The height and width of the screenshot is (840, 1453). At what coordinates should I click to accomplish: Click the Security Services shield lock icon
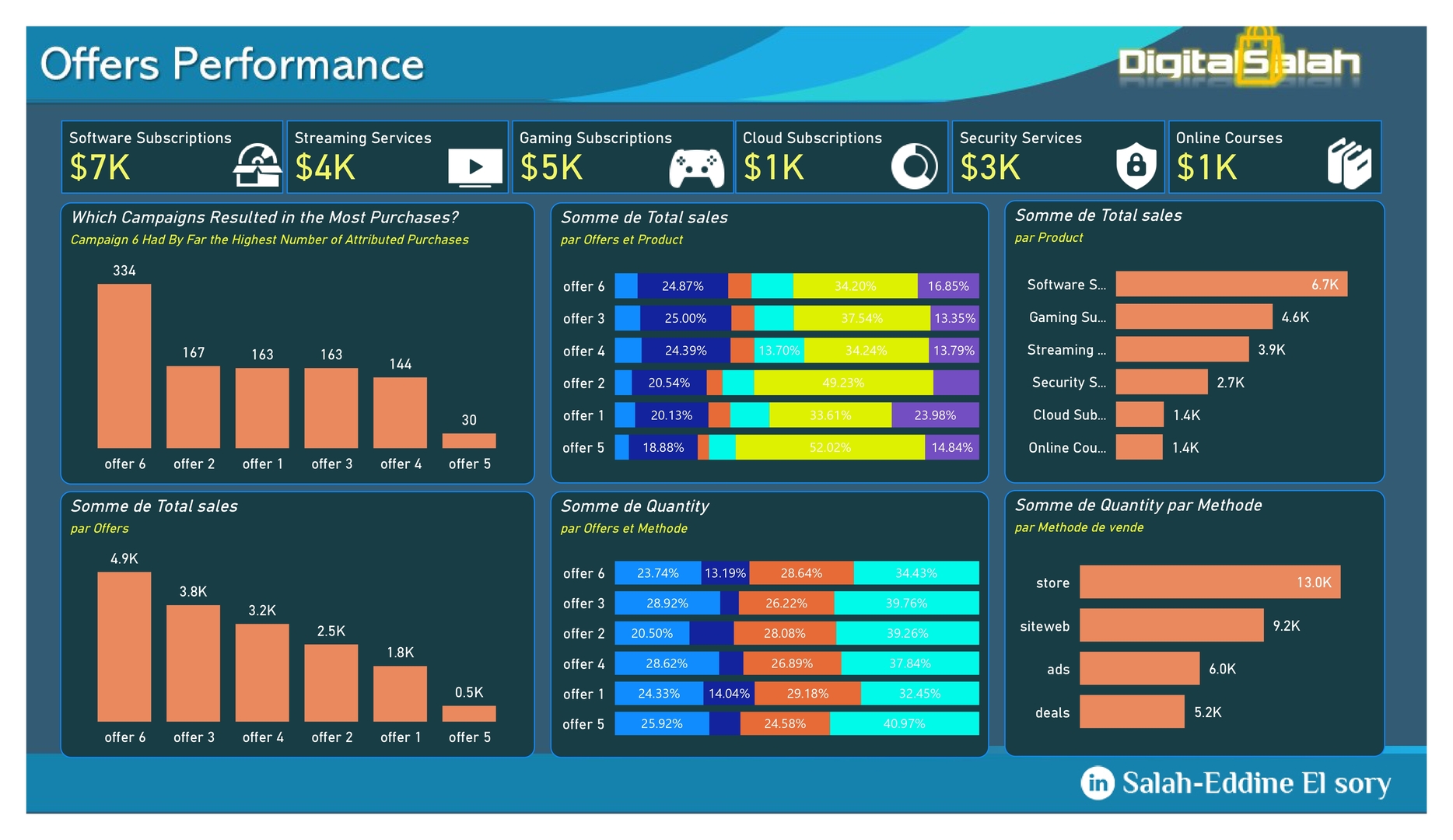pyautogui.click(x=1136, y=166)
